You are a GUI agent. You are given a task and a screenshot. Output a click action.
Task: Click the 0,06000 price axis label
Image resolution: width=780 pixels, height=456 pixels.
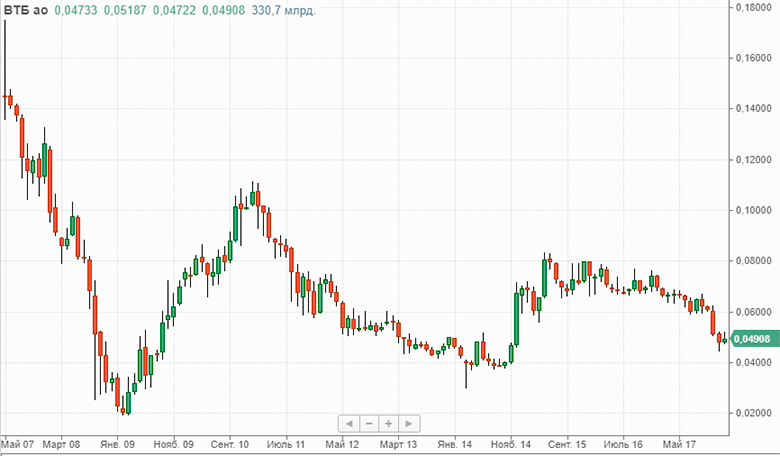click(x=754, y=312)
